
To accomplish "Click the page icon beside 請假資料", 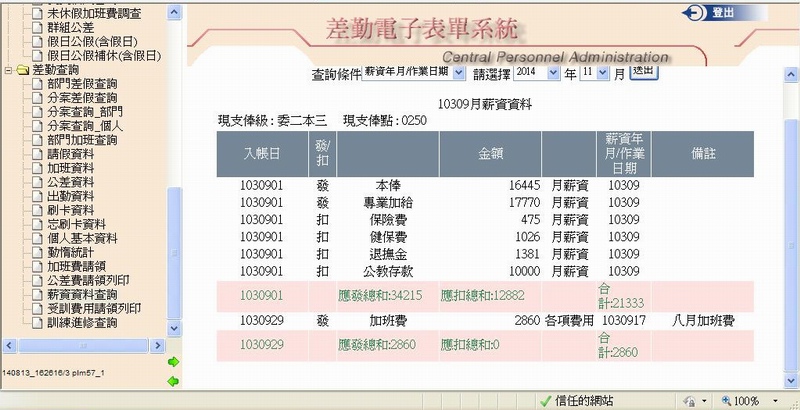I will coord(37,154).
